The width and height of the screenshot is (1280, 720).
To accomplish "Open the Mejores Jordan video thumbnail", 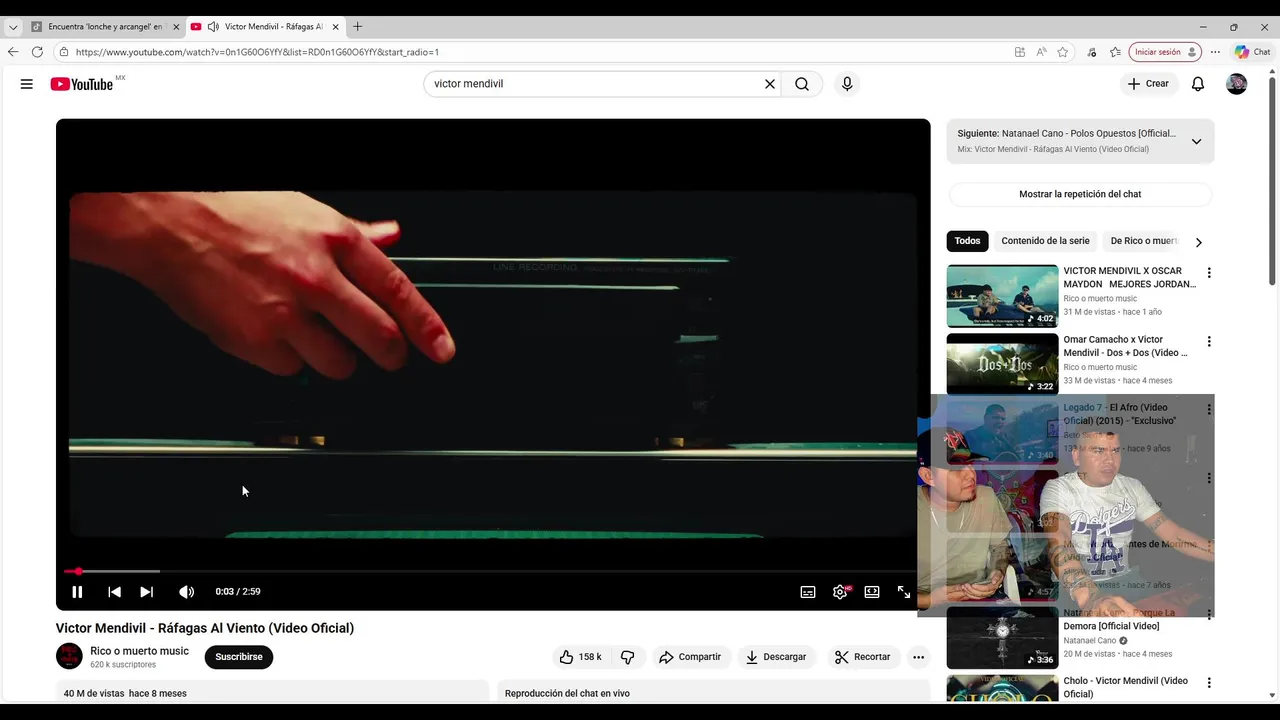I will 1002,296.
